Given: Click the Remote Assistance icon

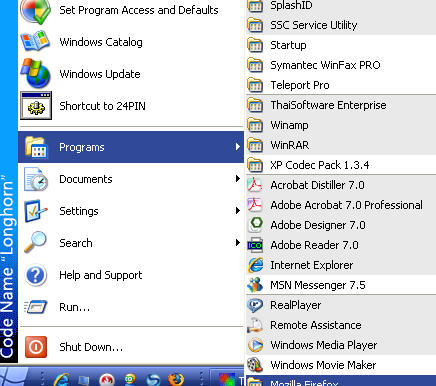Looking at the screenshot, I should (x=255, y=325).
